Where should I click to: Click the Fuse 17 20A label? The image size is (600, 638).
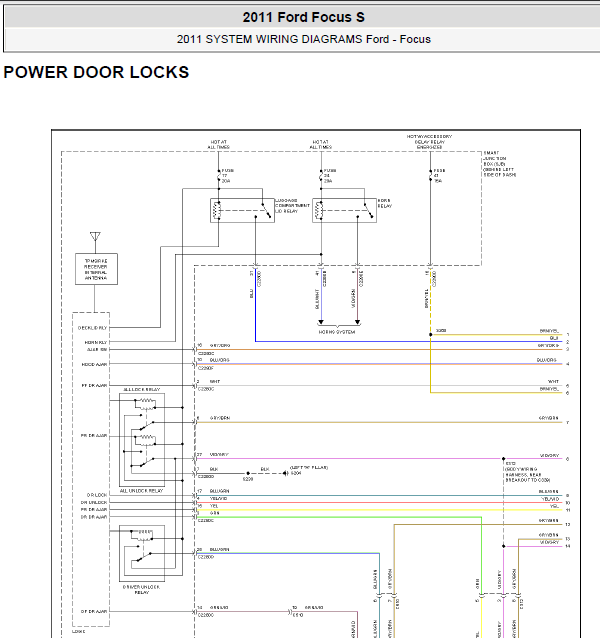[x=228, y=176]
